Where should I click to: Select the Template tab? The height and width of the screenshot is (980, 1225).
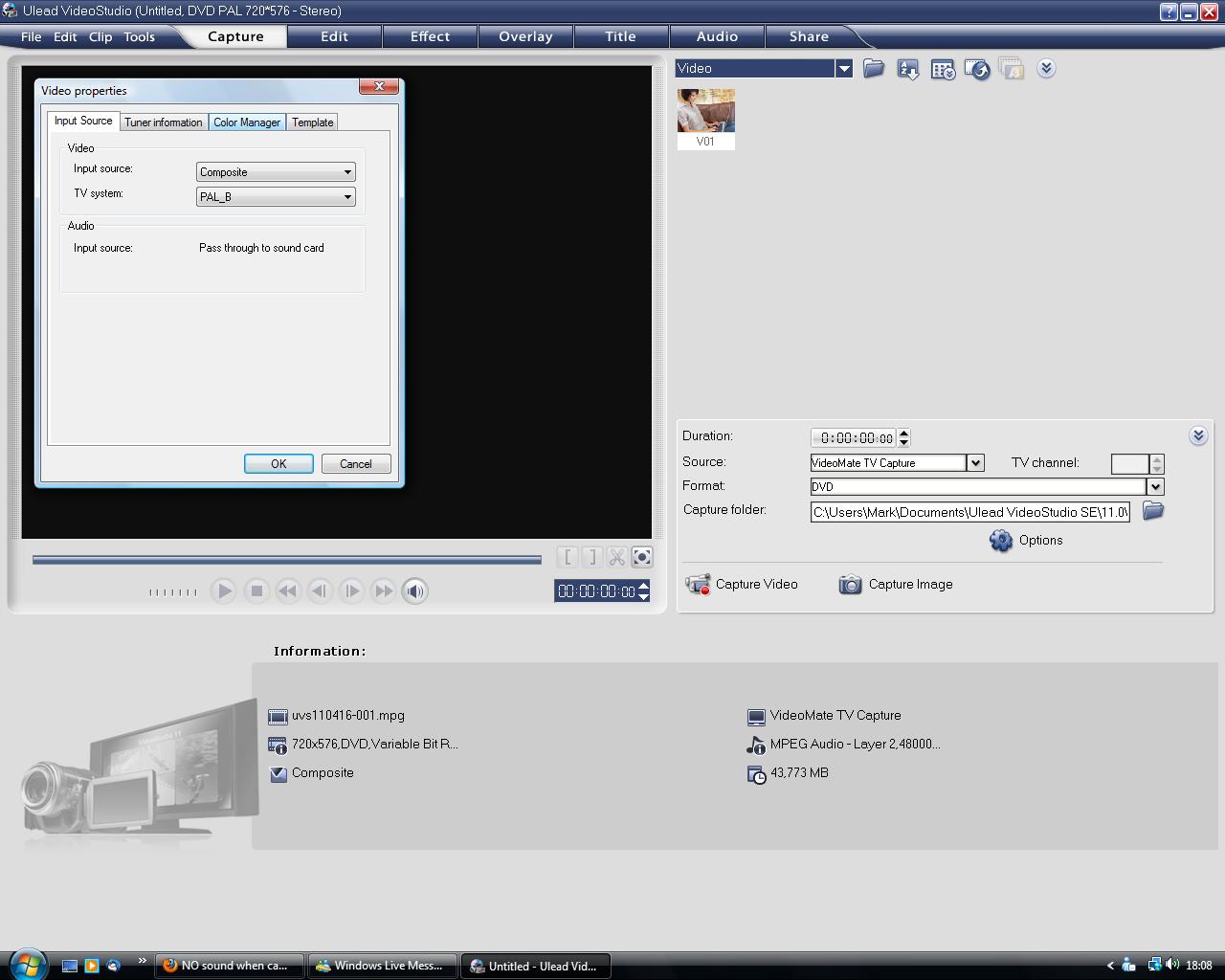313,122
